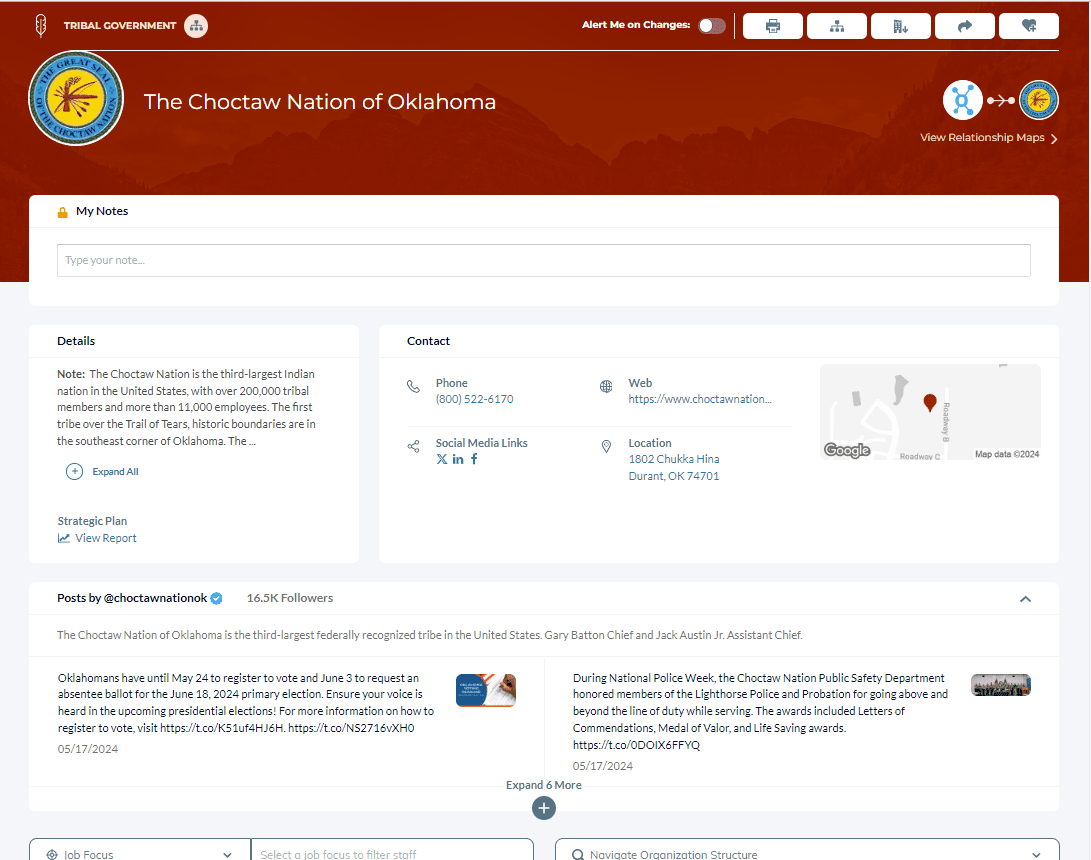The image size is (1091, 860).
Task: Click the location pin icon beside Location
Action: tap(606, 446)
